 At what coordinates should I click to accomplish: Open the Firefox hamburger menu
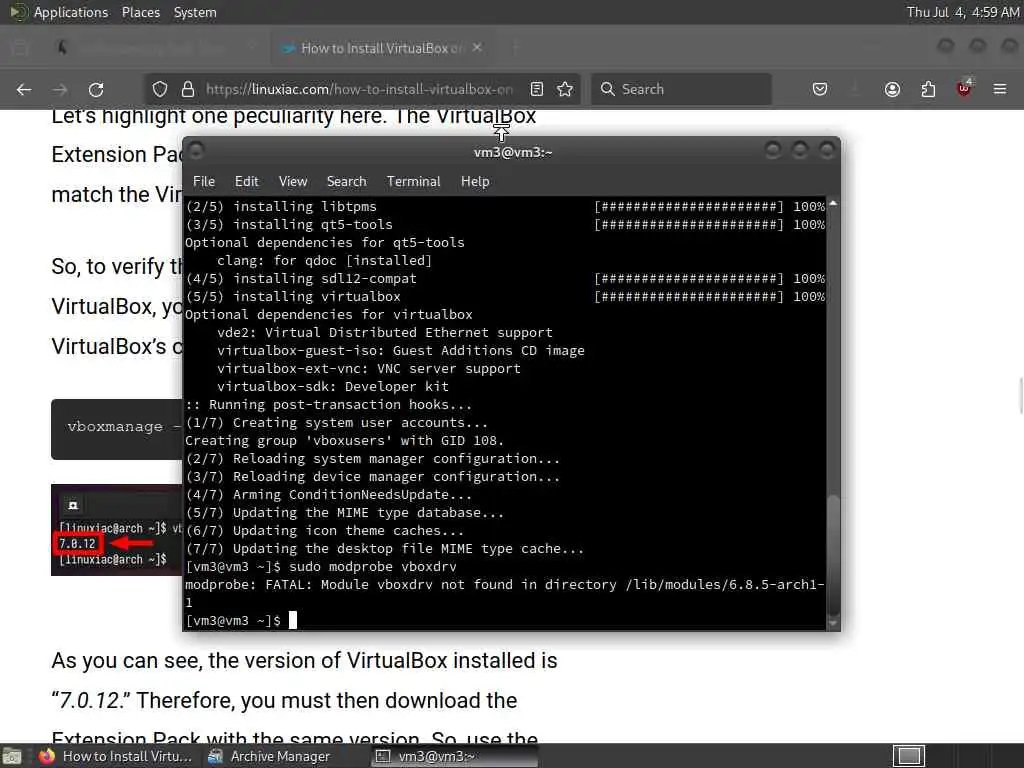point(1000,89)
